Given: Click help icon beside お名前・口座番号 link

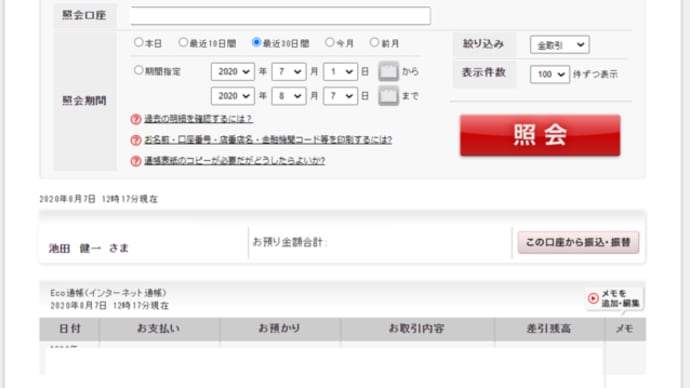Looking at the screenshot, I should [136, 140].
